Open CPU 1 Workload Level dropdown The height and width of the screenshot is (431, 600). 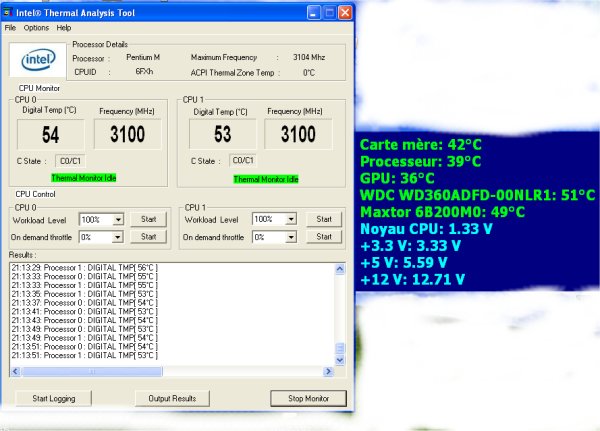tap(291, 219)
